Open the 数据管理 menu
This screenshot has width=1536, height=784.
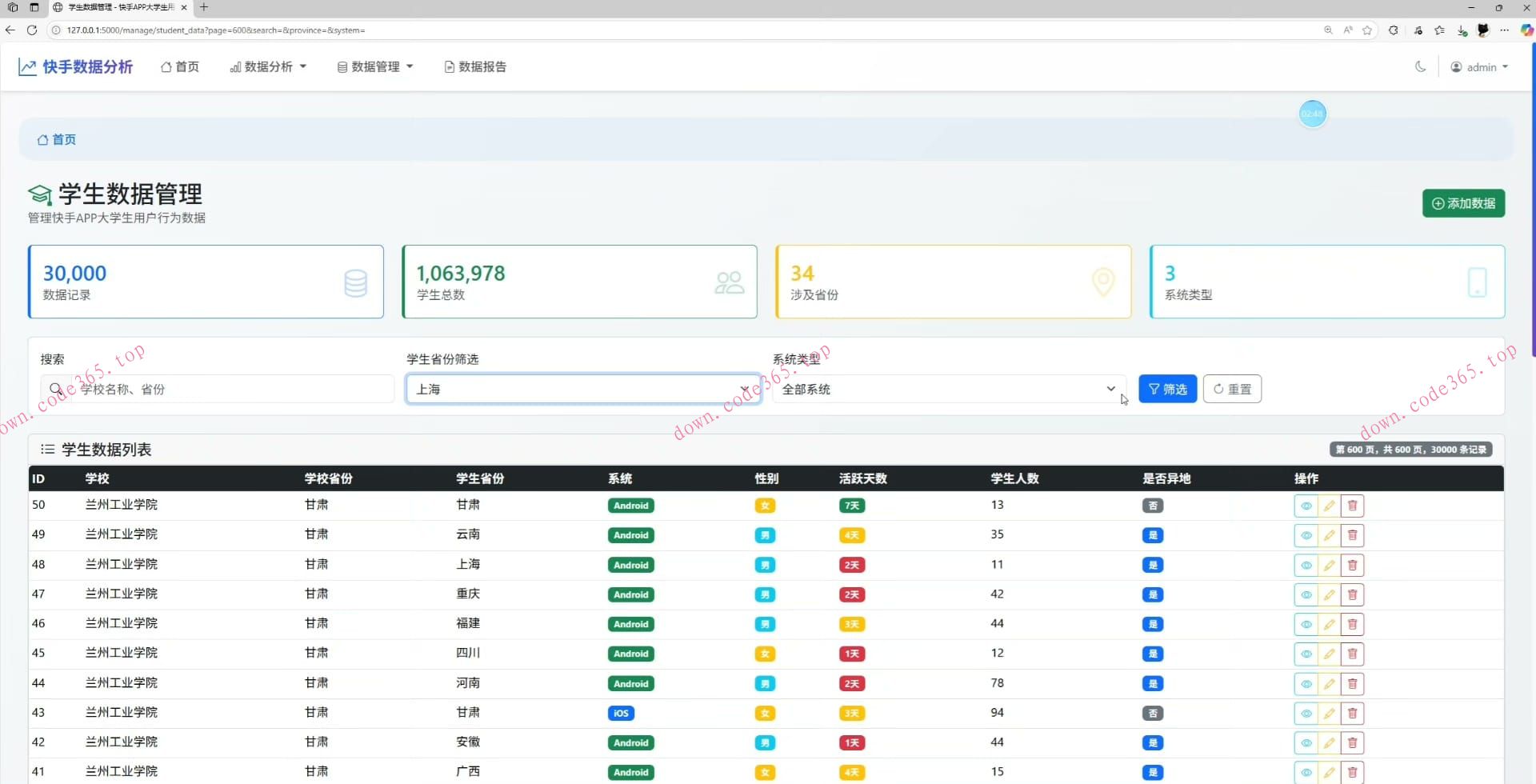pos(375,67)
